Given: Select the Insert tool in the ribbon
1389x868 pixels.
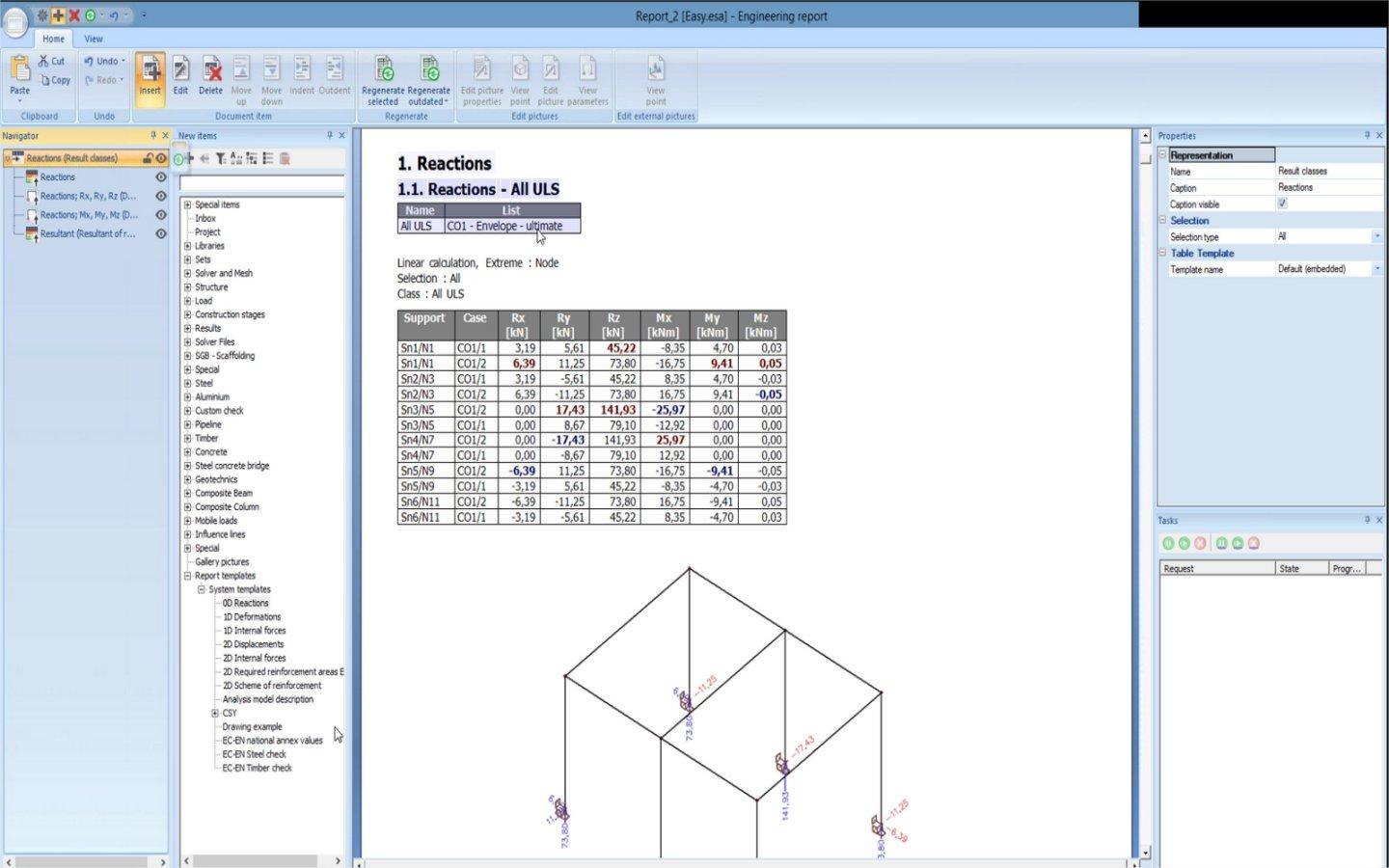Looking at the screenshot, I should tap(150, 75).
